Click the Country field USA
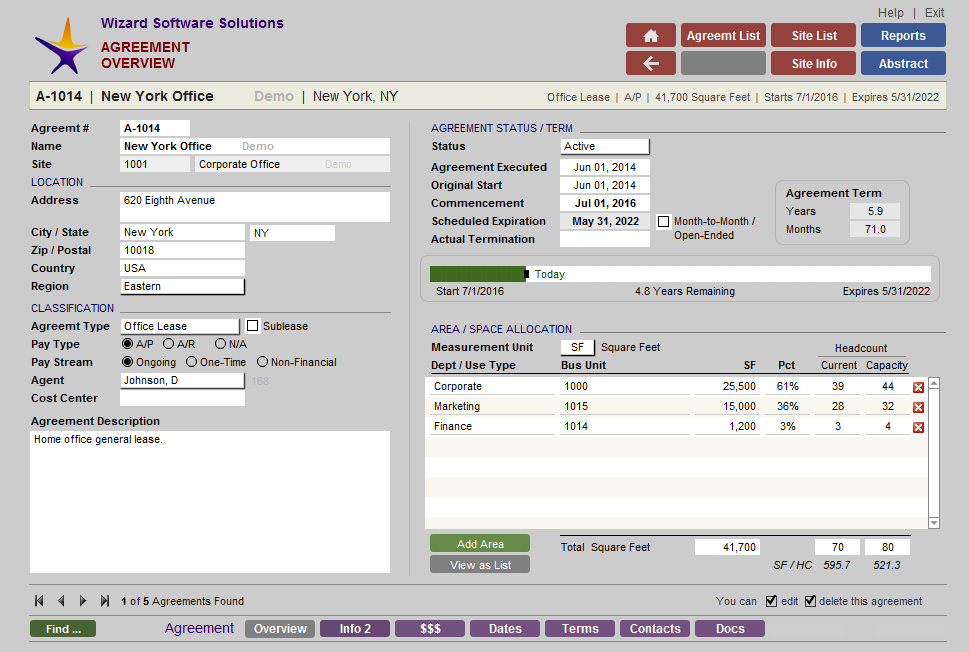This screenshot has height=652, width=969. click(182, 268)
